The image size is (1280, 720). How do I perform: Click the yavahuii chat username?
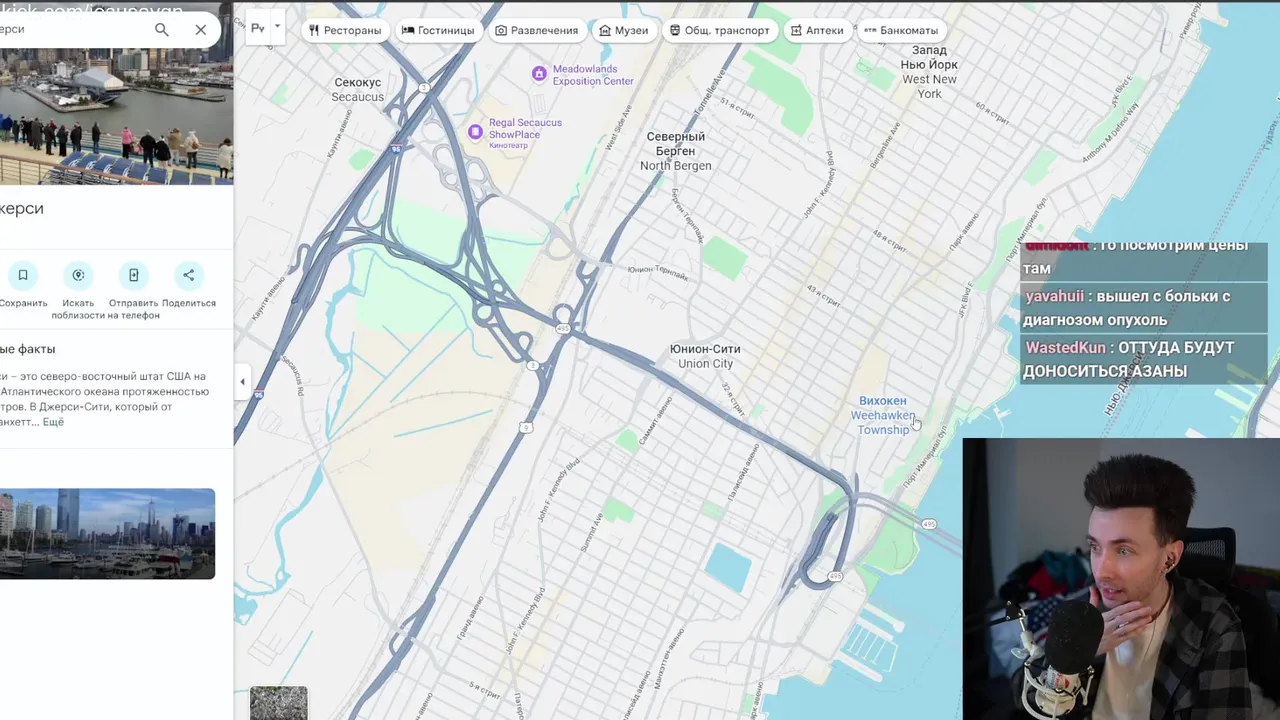pyautogui.click(x=1054, y=296)
